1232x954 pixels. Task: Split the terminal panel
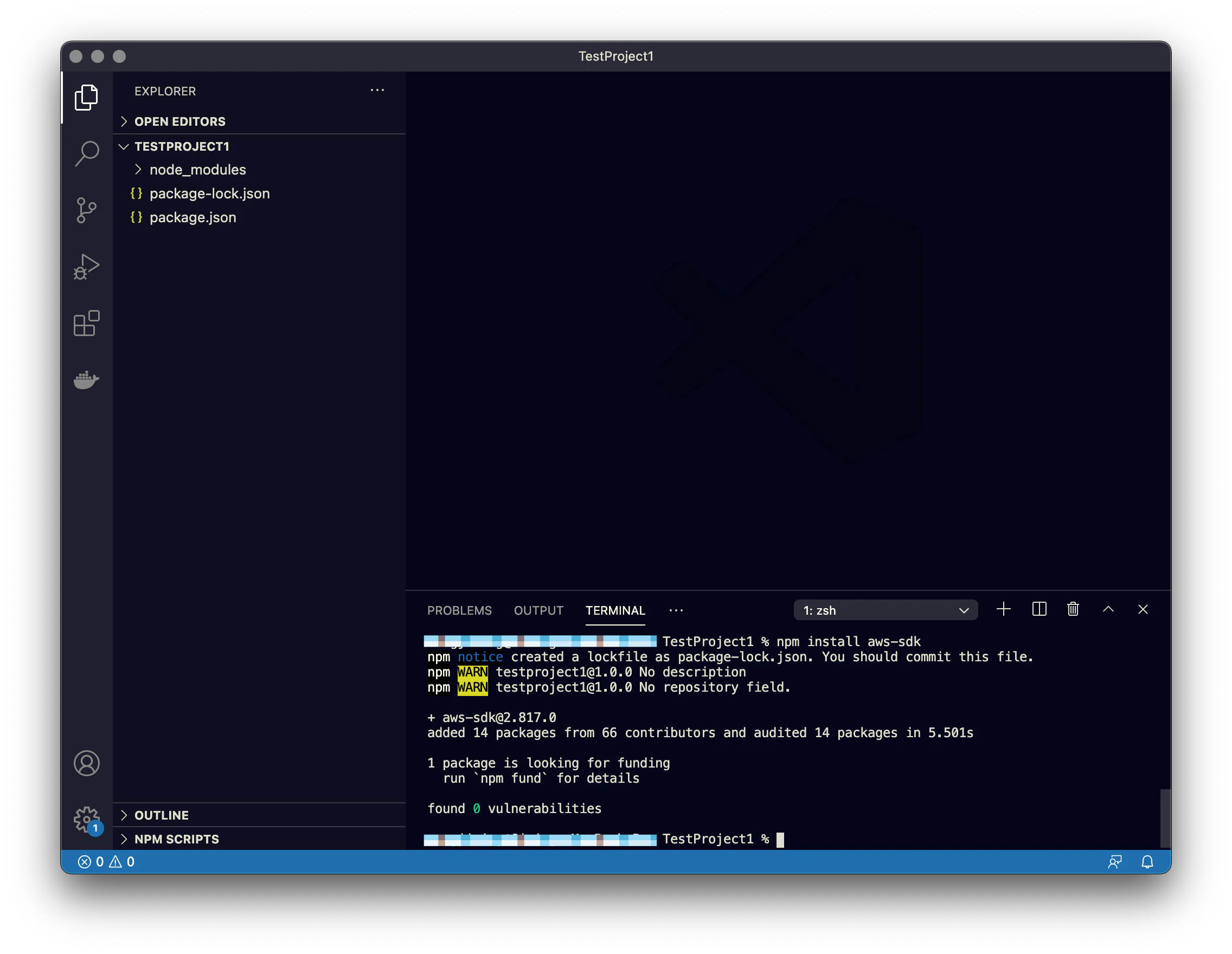(x=1039, y=609)
